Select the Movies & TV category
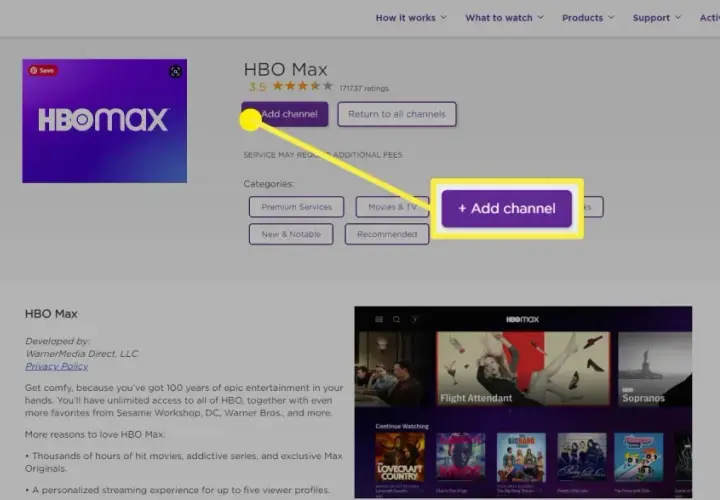This screenshot has height=500, width=720. coord(392,207)
